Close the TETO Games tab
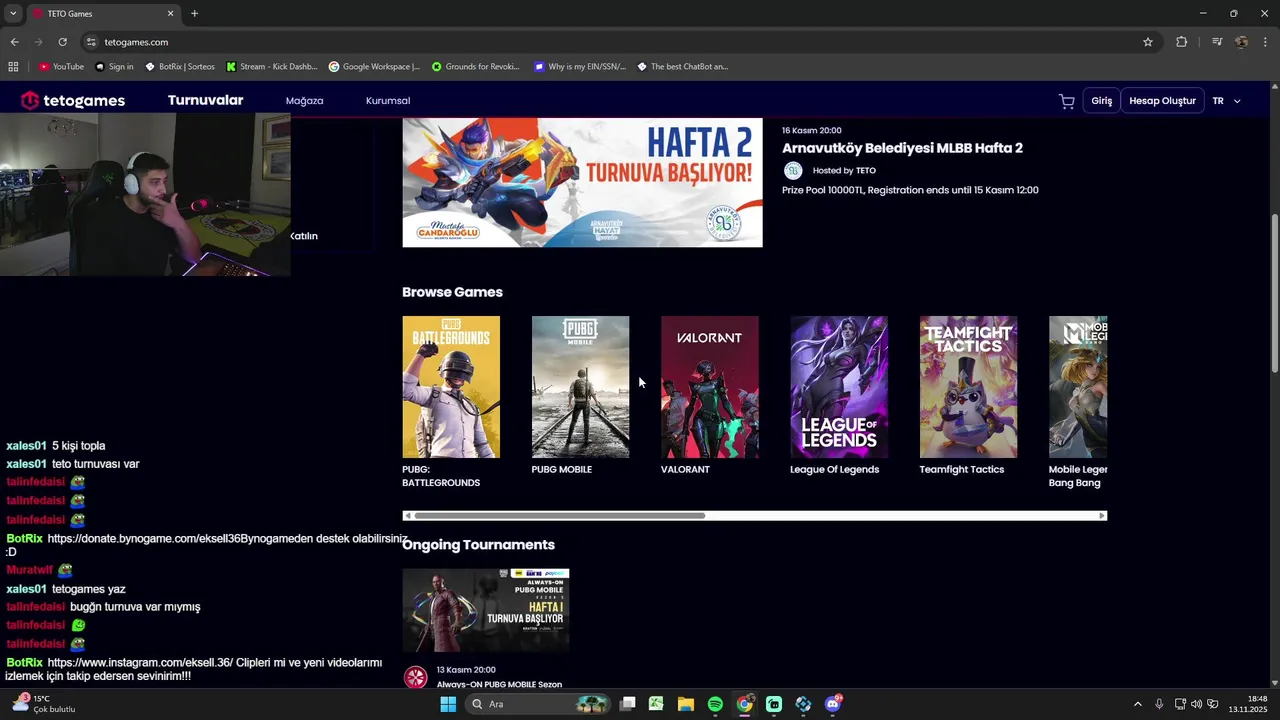 point(170,14)
